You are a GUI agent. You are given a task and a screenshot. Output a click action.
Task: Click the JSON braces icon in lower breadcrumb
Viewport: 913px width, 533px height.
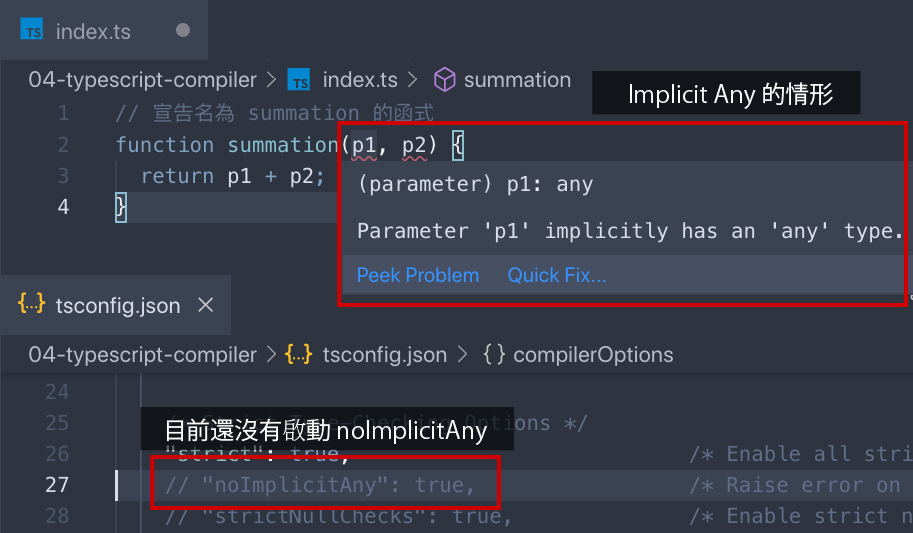pyautogui.click(x=299, y=354)
